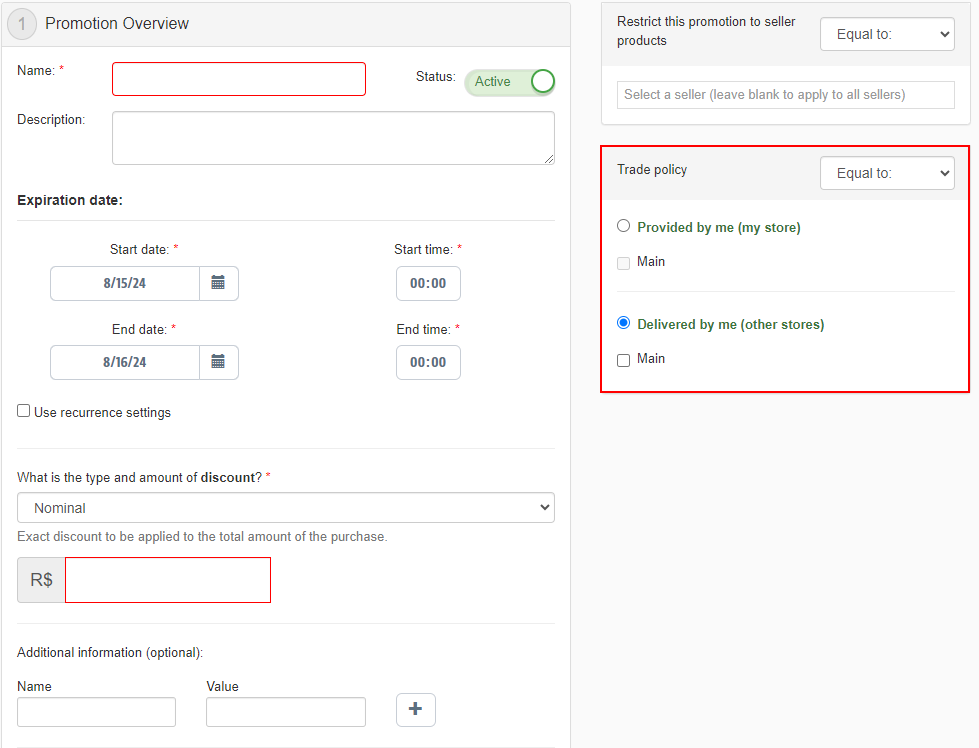Select Delivered by me (other stores)
The height and width of the screenshot is (748, 979).
point(624,323)
